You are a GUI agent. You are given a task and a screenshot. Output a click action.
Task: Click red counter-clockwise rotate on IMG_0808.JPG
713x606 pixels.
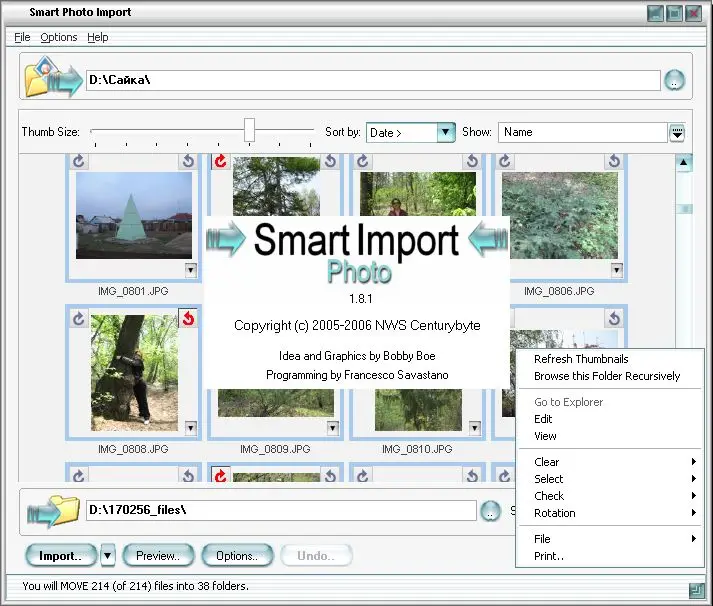[188, 319]
